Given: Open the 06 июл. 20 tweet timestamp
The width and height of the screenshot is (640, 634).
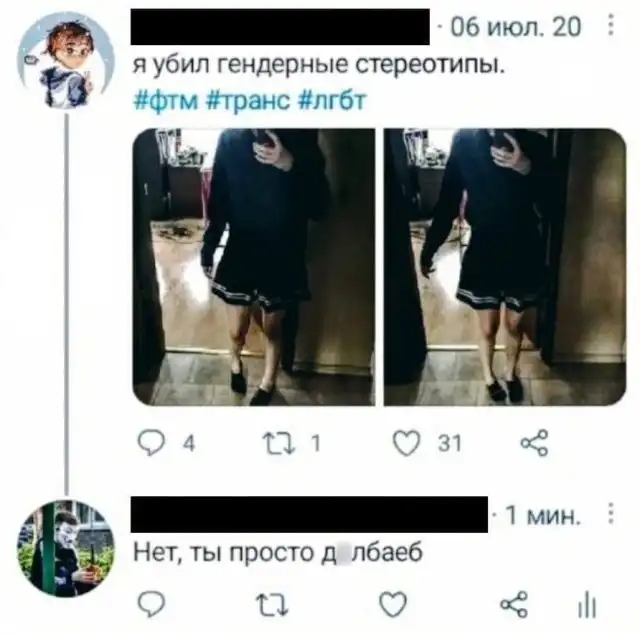Looking at the screenshot, I should pos(516,27).
